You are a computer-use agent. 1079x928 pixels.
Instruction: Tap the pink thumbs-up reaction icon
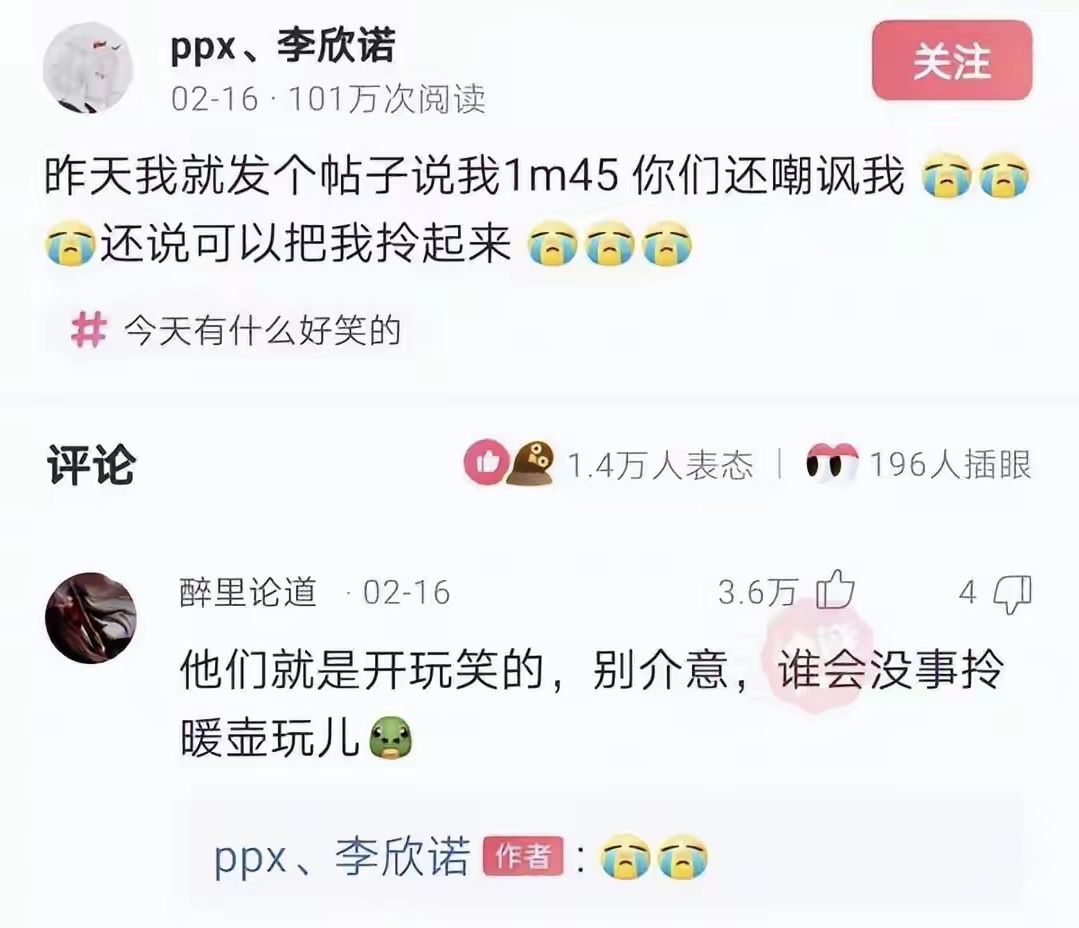pos(487,462)
